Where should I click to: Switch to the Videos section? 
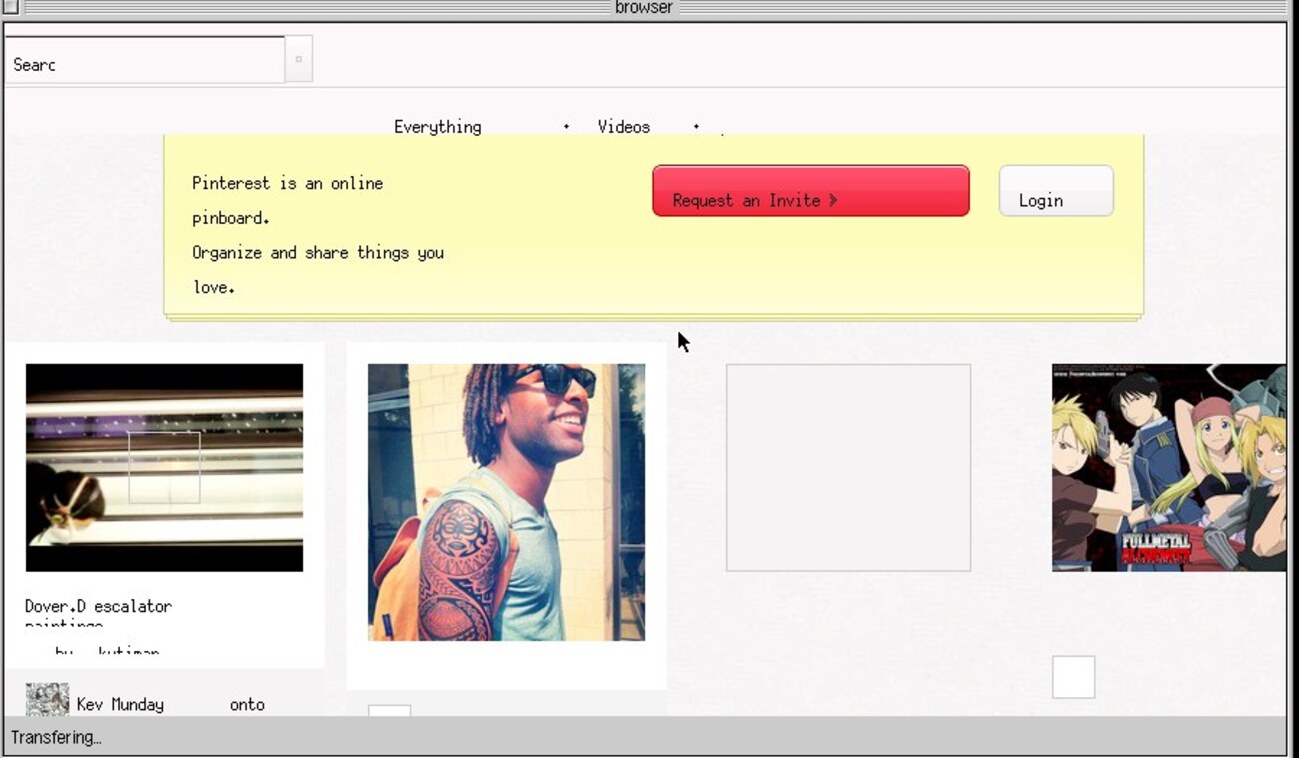624,127
